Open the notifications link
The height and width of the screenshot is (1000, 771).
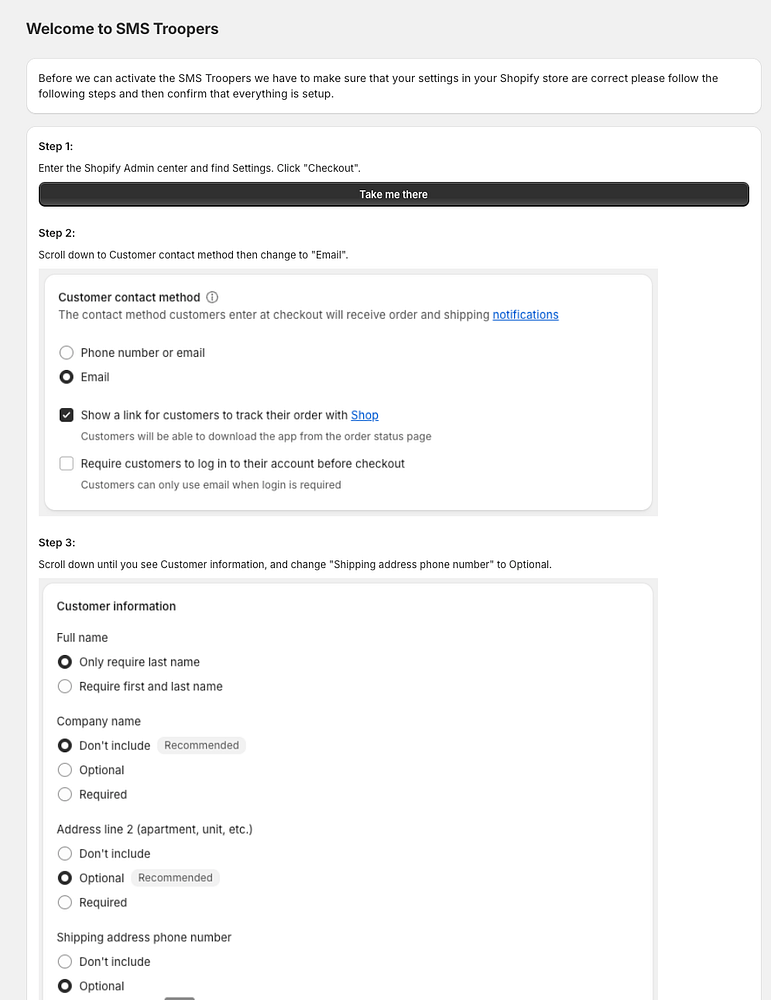pyautogui.click(x=525, y=315)
